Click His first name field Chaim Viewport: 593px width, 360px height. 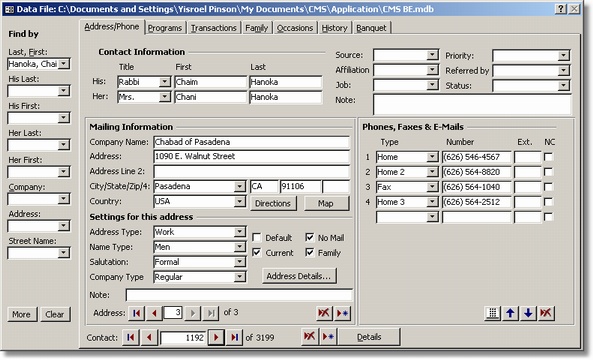(211, 82)
